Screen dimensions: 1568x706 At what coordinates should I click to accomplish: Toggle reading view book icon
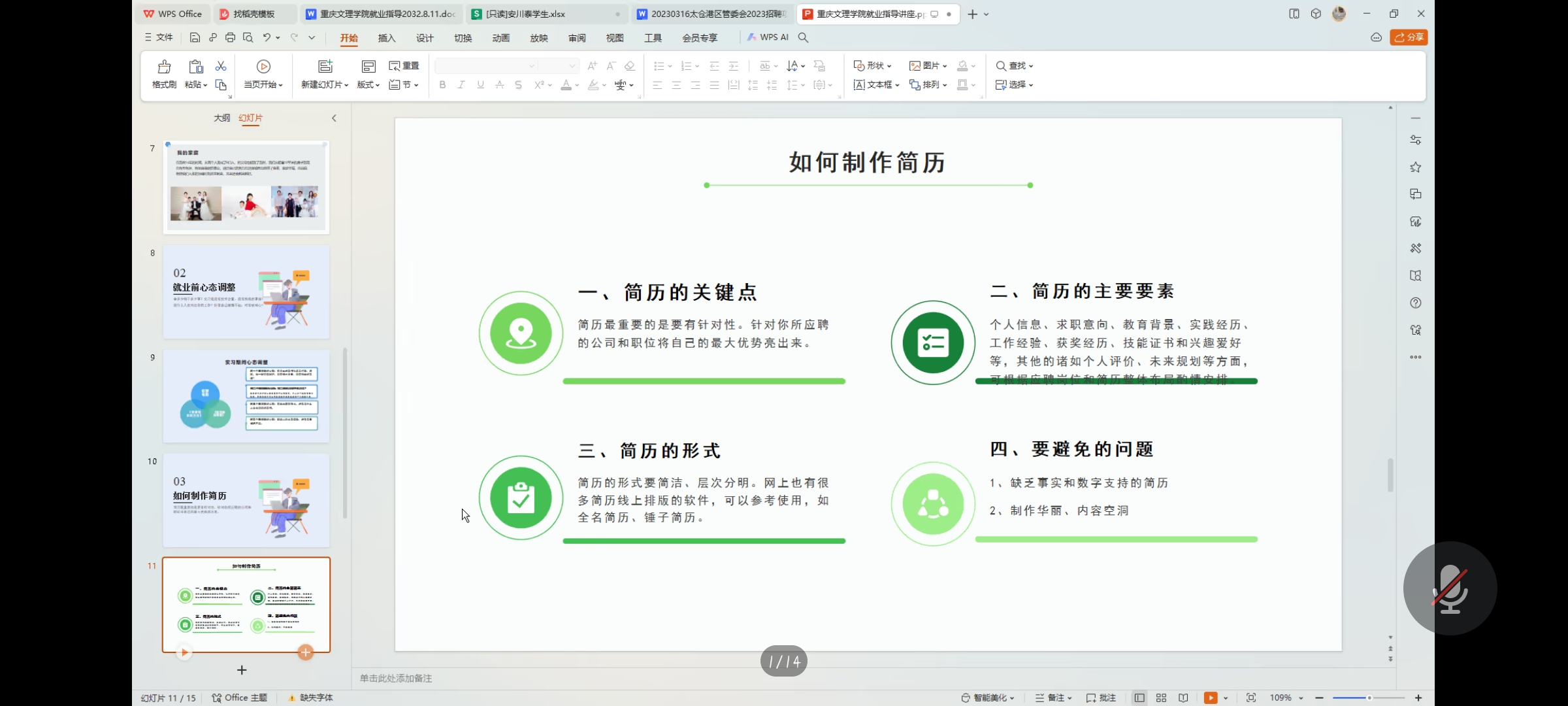(1183, 698)
